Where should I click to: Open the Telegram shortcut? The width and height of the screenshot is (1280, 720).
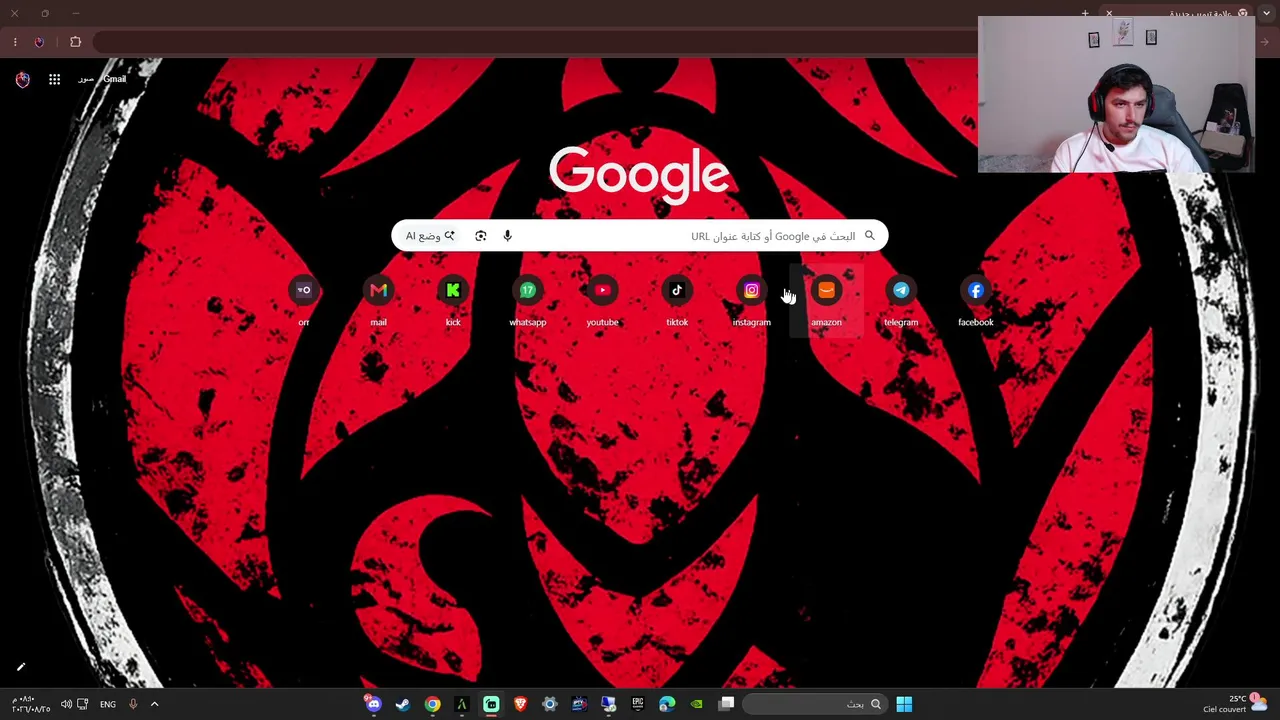[901, 301]
